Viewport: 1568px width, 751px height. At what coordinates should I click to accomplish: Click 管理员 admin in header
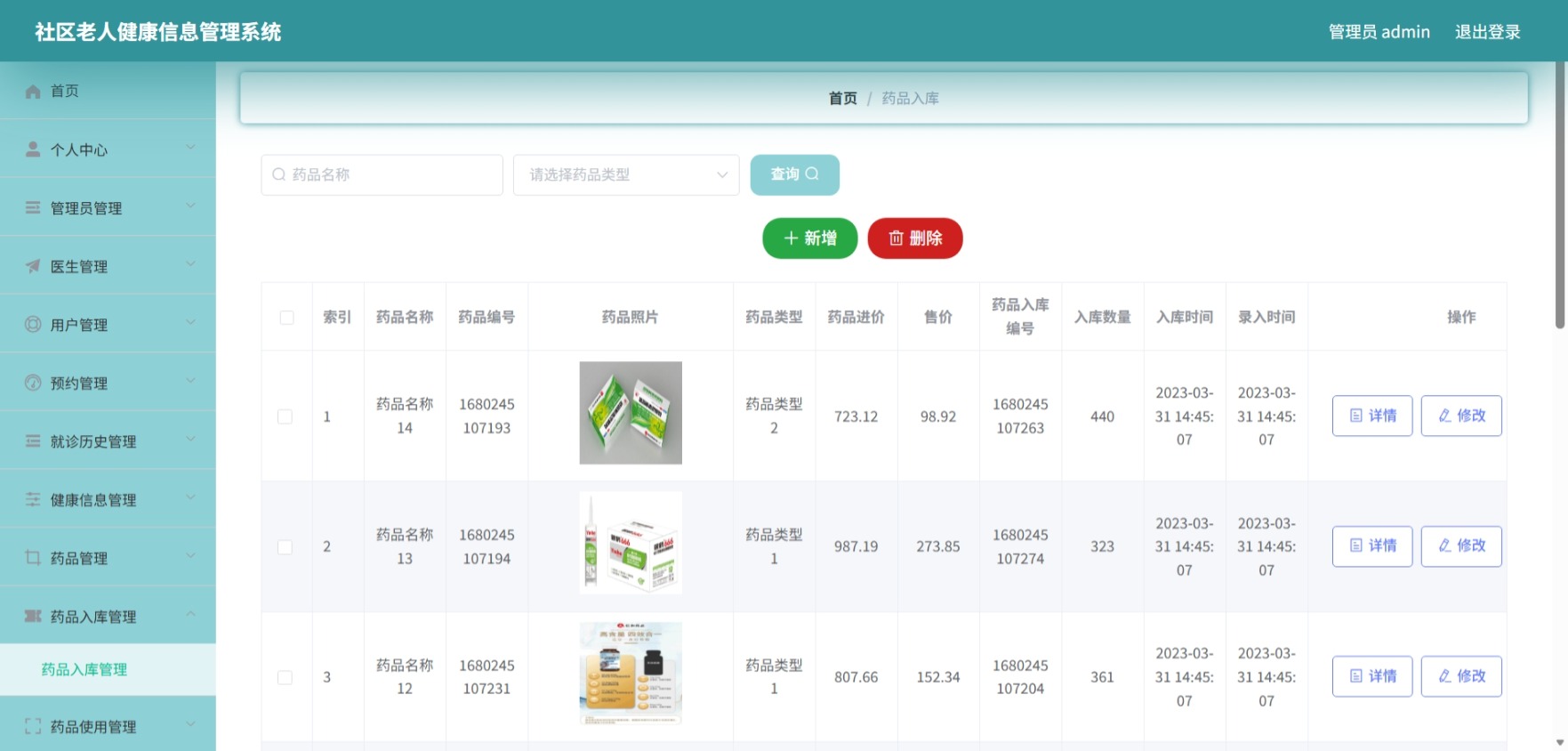coord(1379,32)
